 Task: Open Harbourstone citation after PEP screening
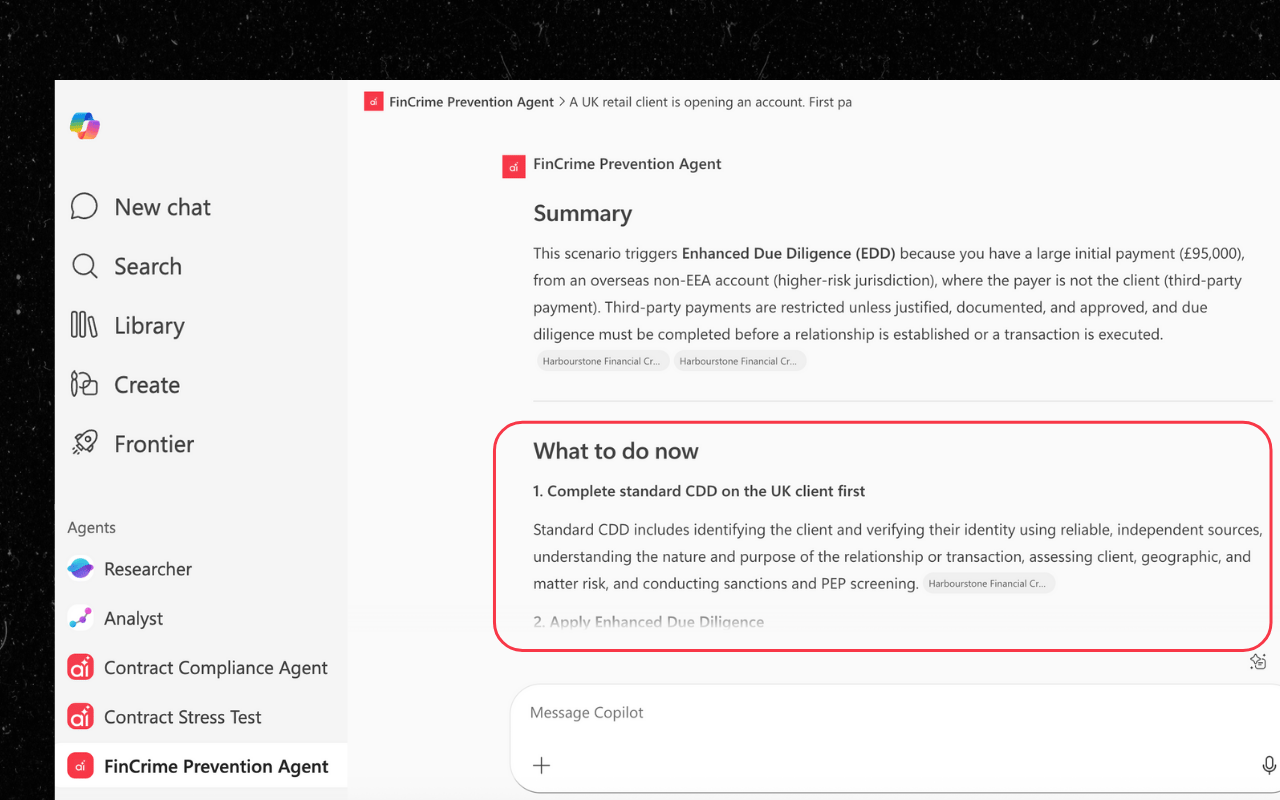click(988, 584)
